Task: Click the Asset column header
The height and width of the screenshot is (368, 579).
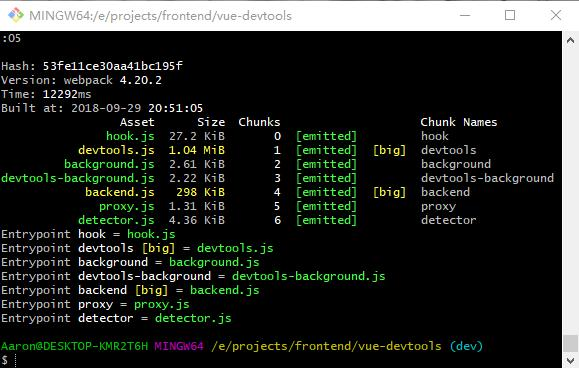Action: tap(137, 122)
